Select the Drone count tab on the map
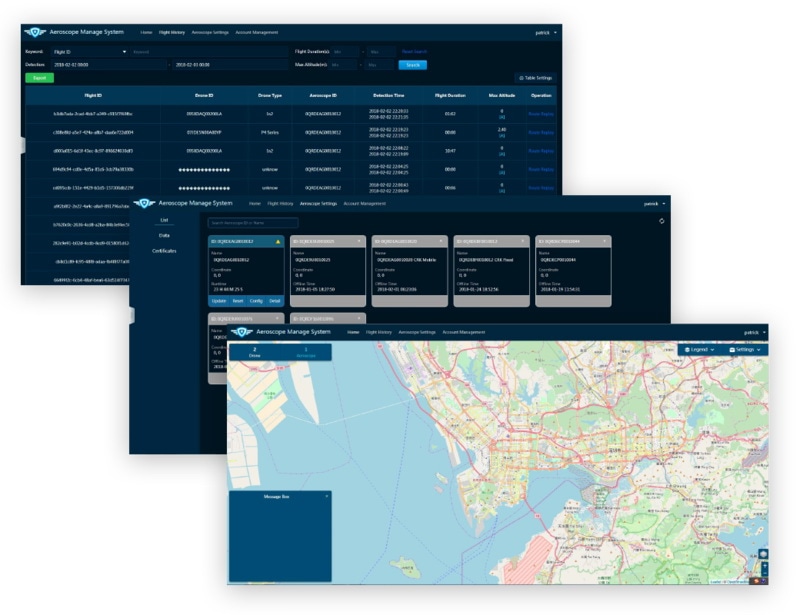 coord(254,352)
